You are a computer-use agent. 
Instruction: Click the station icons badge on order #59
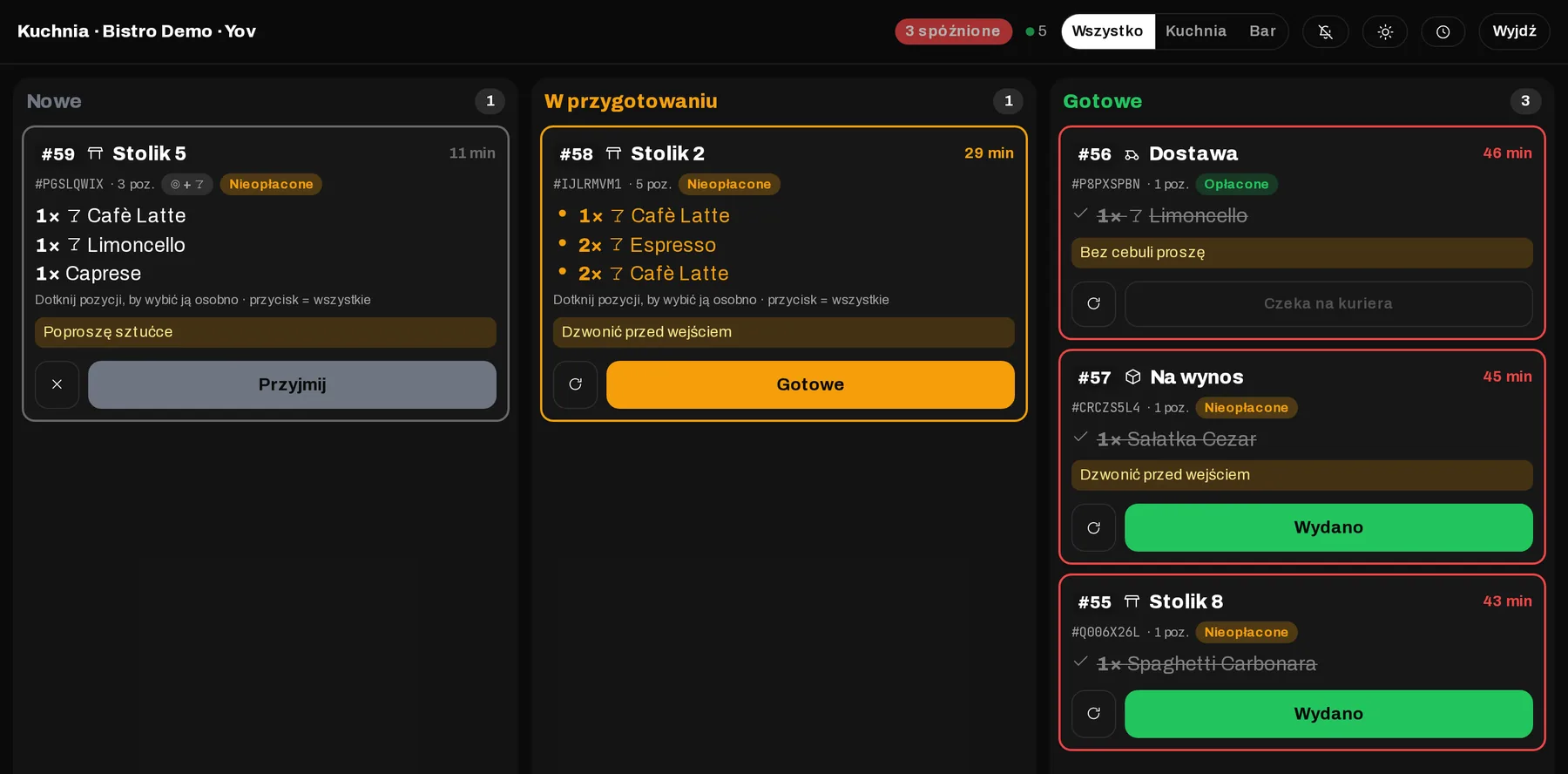pos(187,184)
